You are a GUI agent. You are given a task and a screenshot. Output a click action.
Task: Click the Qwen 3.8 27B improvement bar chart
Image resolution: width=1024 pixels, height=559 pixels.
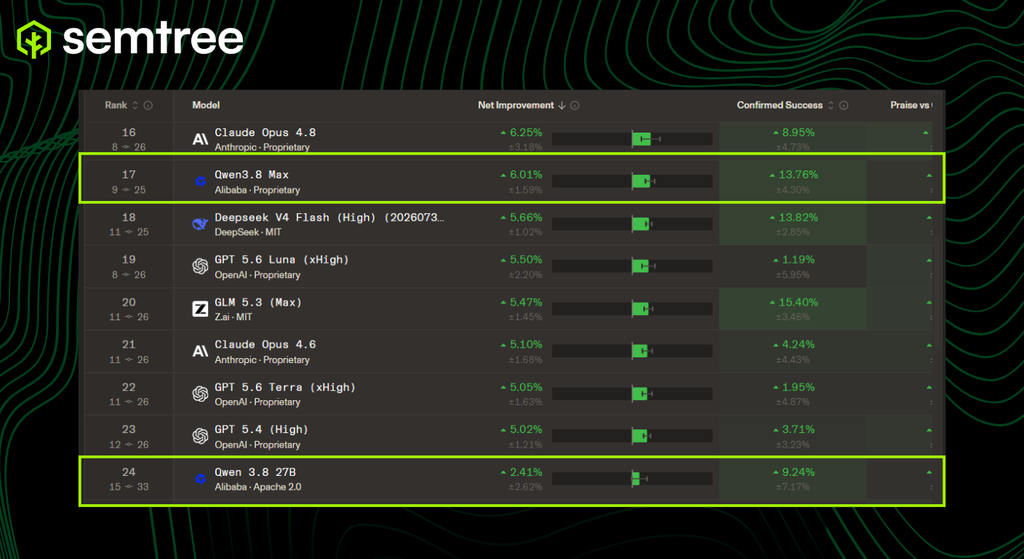click(x=632, y=479)
